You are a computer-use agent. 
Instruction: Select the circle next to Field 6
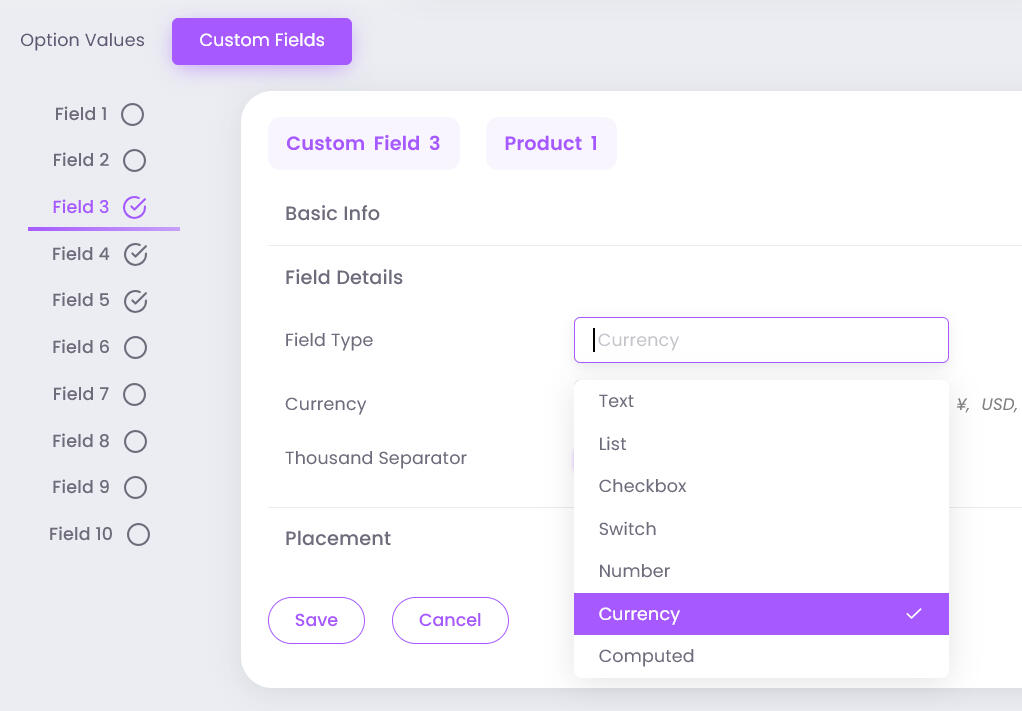click(133, 347)
